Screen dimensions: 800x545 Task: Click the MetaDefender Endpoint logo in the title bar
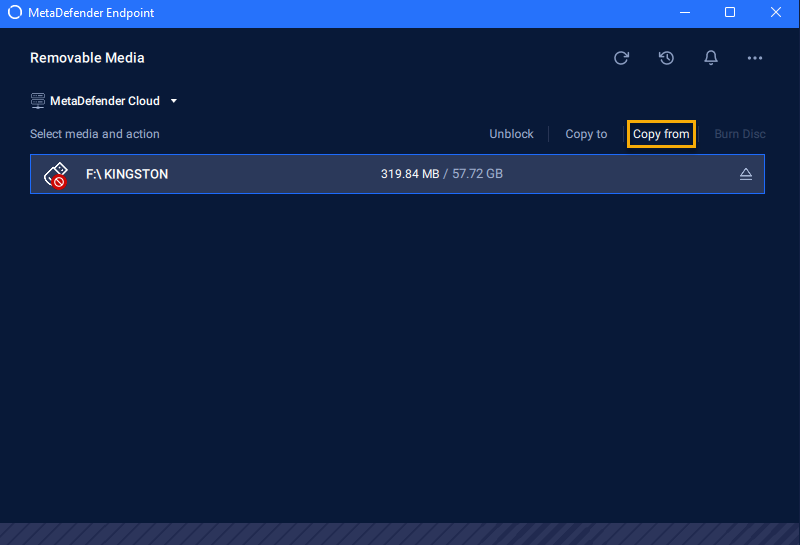tap(15, 12)
